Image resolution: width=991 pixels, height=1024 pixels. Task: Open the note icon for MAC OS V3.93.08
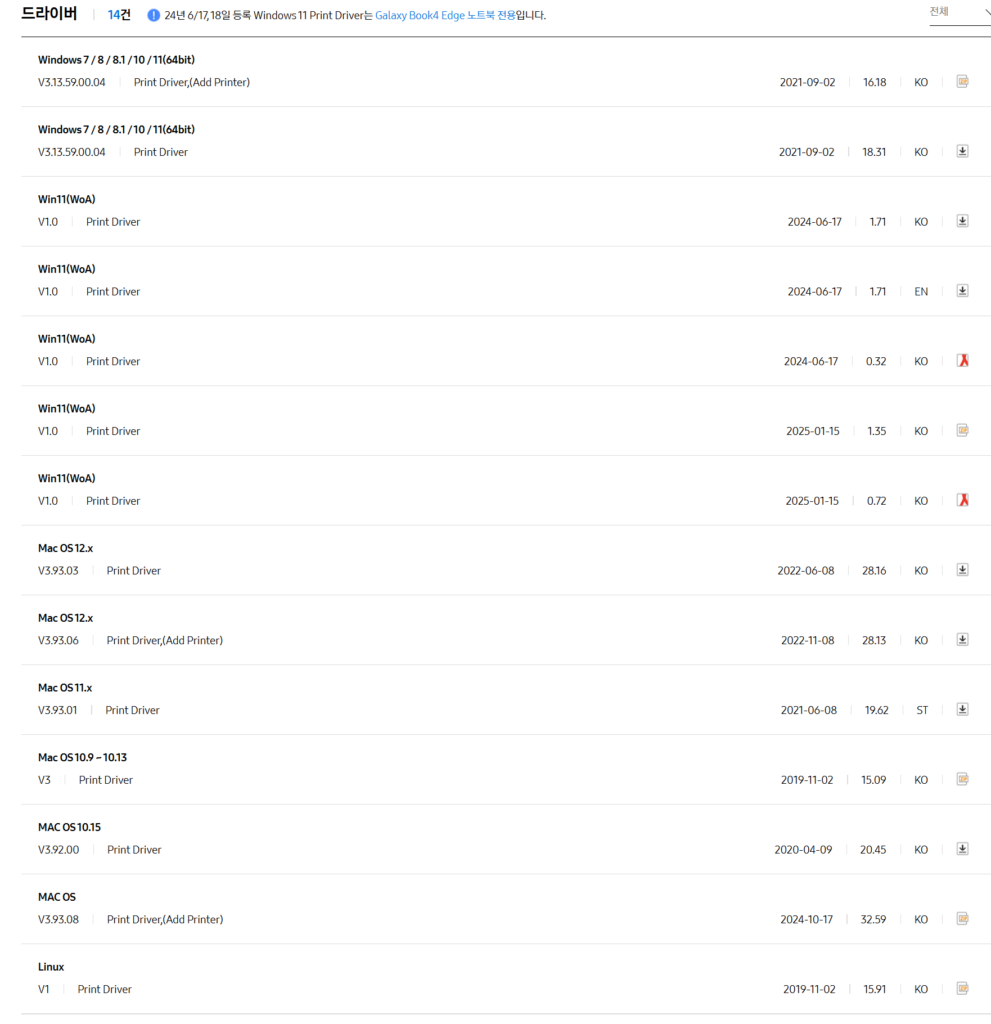tap(962, 918)
